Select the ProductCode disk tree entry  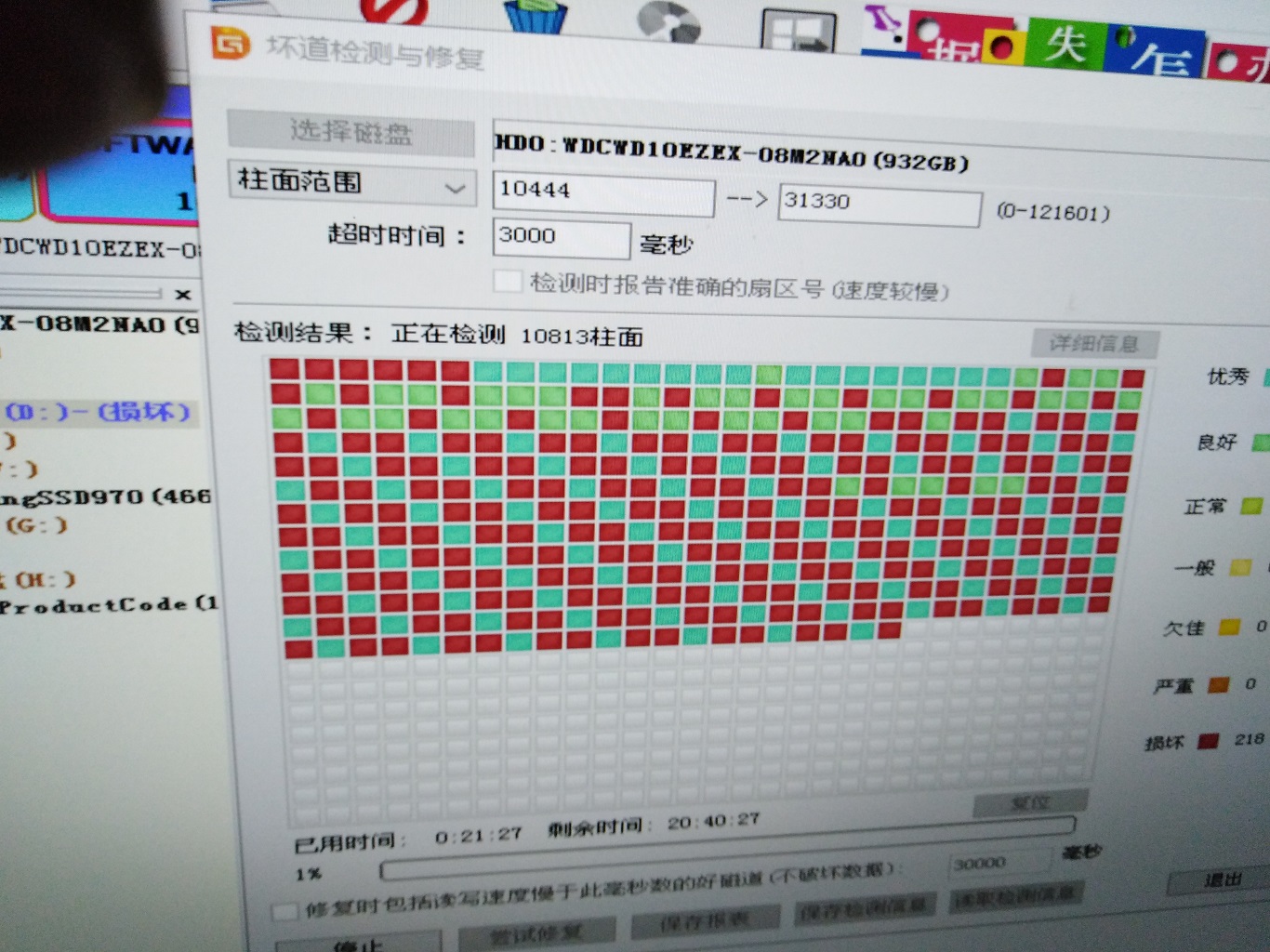point(108,604)
